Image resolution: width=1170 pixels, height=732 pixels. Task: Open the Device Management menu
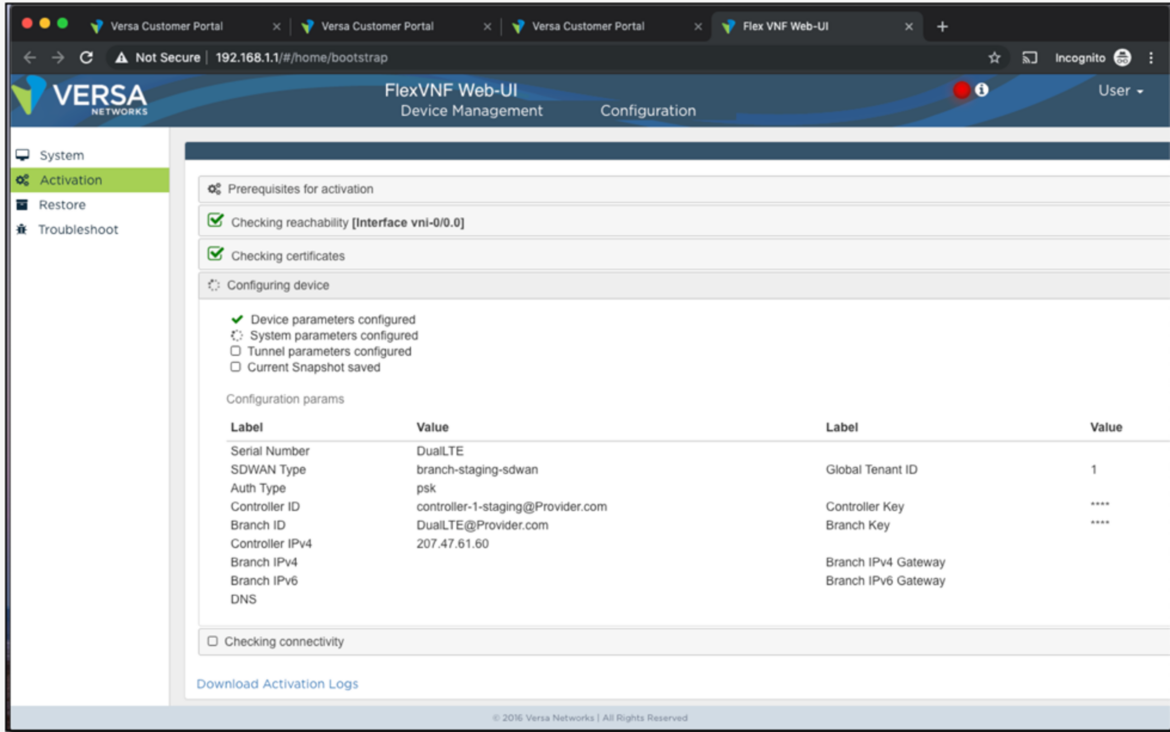click(x=471, y=111)
